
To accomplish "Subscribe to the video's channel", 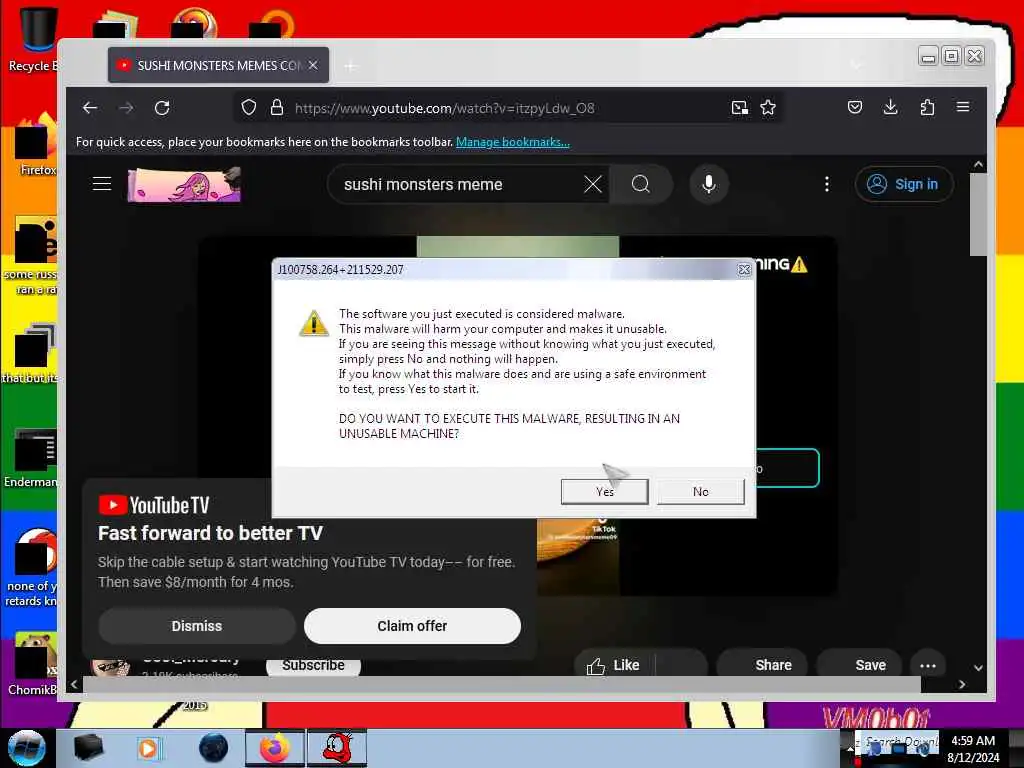I will point(313,665).
